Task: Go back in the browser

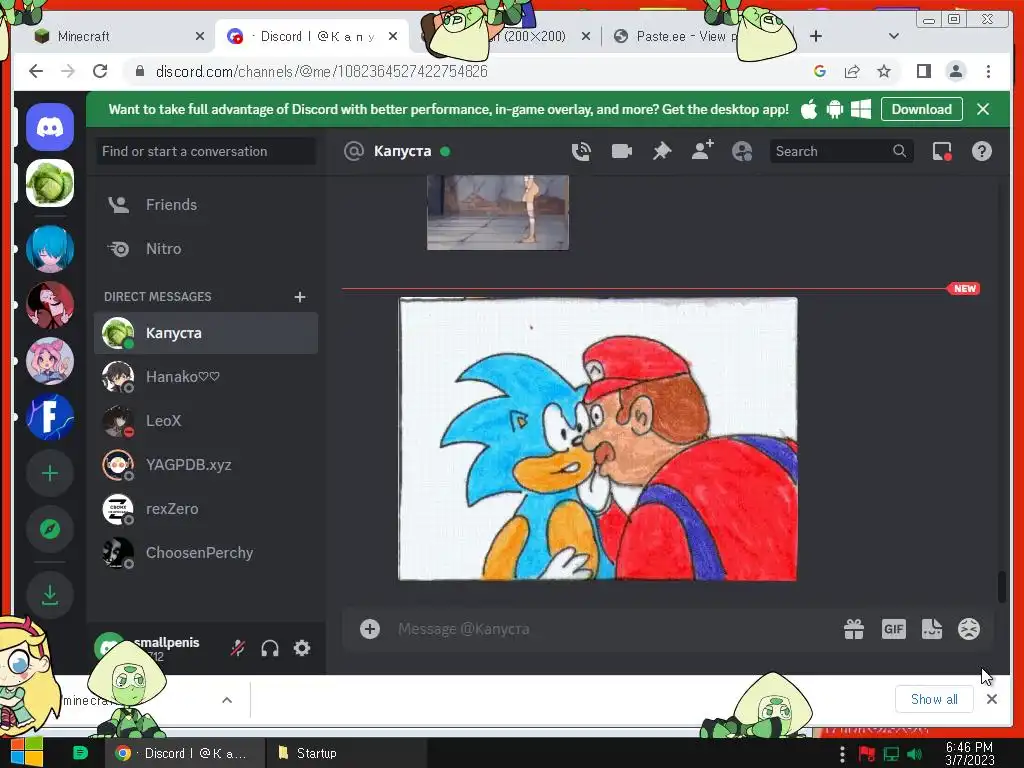Action: click(36, 71)
